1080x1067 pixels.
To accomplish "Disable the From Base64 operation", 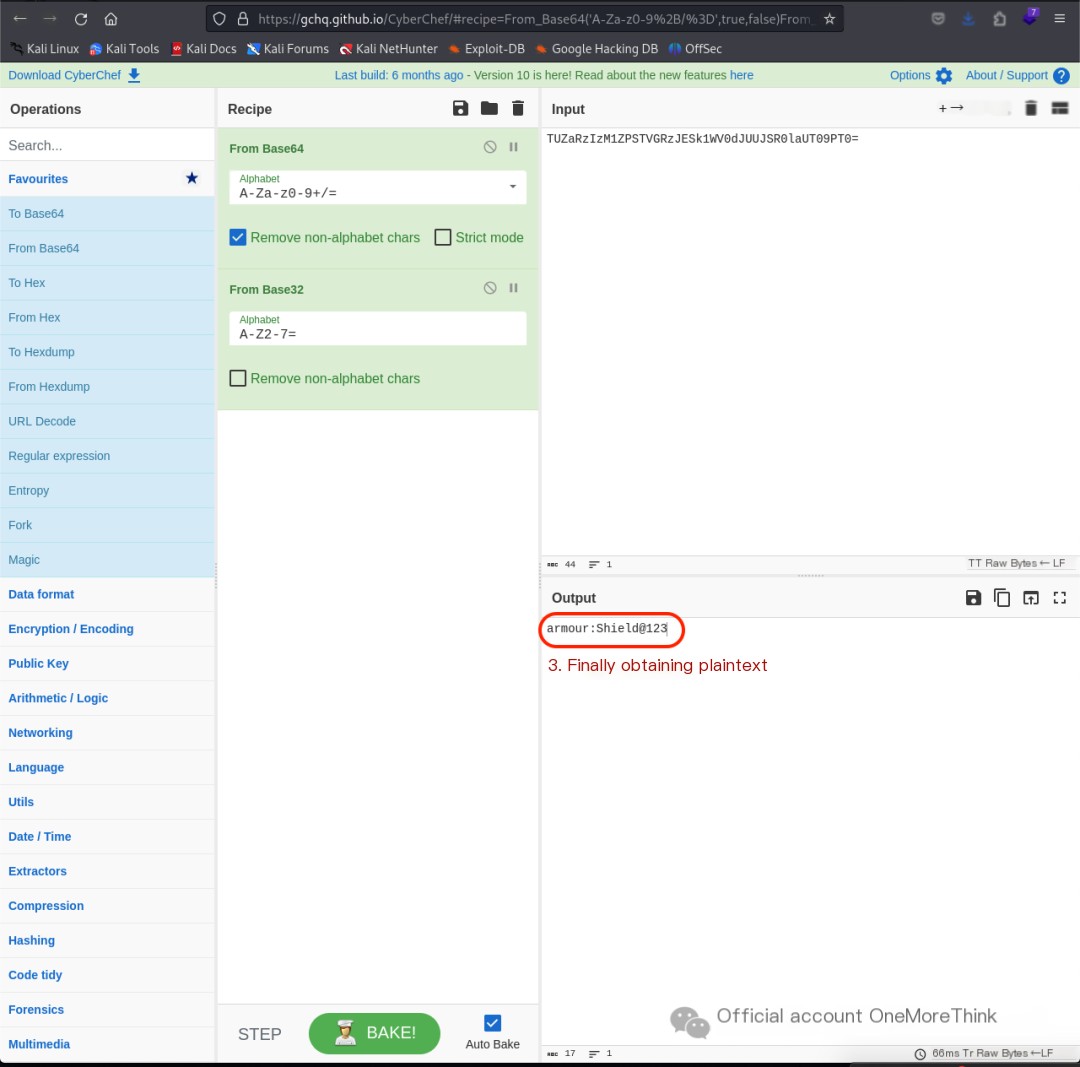I will click(490, 147).
